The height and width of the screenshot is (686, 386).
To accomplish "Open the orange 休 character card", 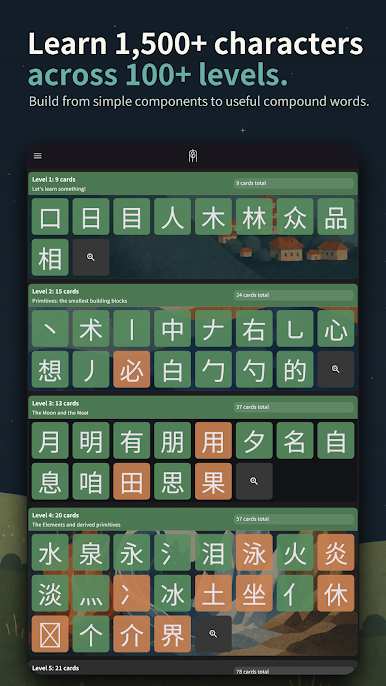I will [x=336, y=593].
